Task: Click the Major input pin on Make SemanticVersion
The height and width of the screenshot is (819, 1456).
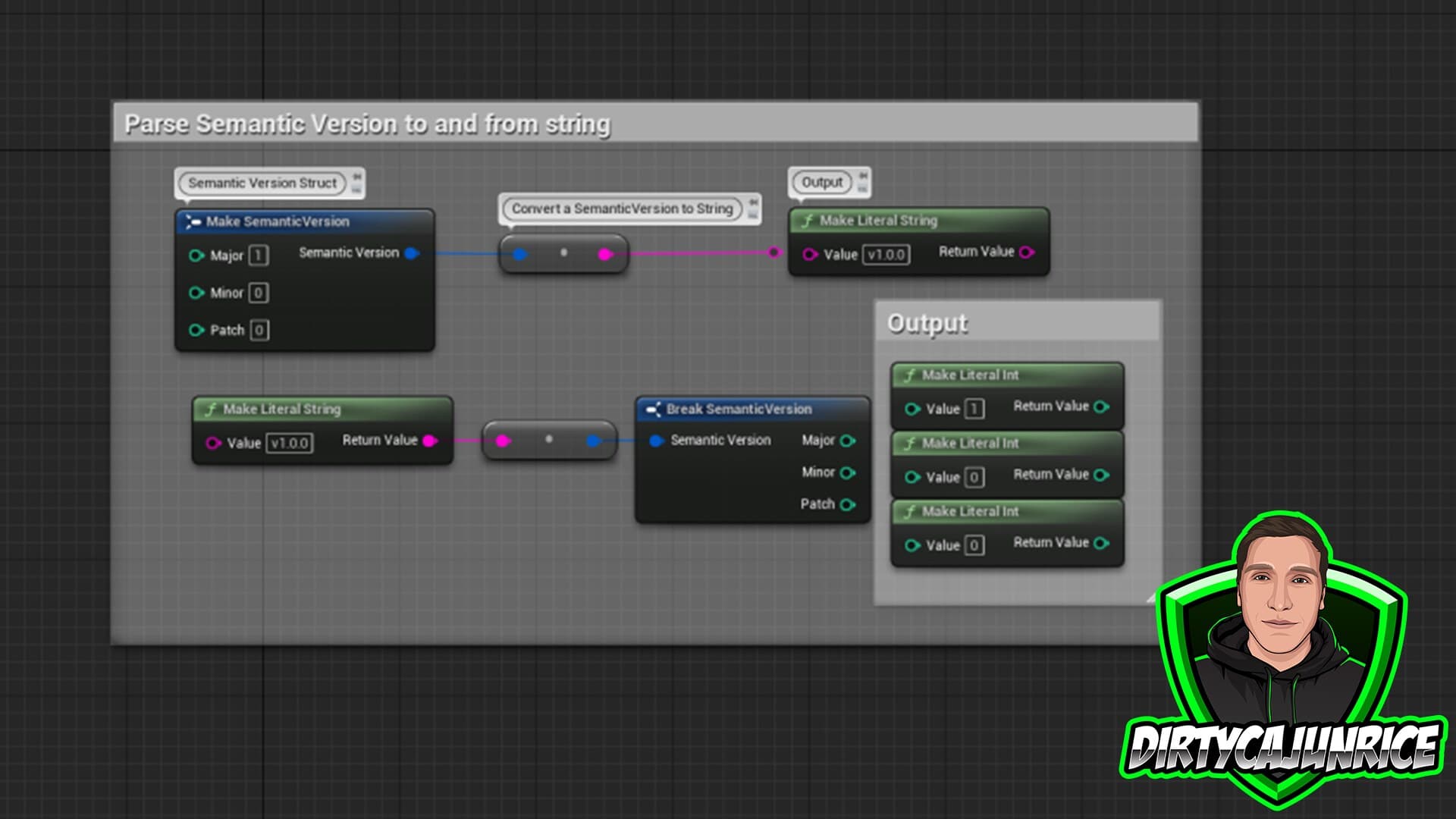Action: click(x=196, y=256)
